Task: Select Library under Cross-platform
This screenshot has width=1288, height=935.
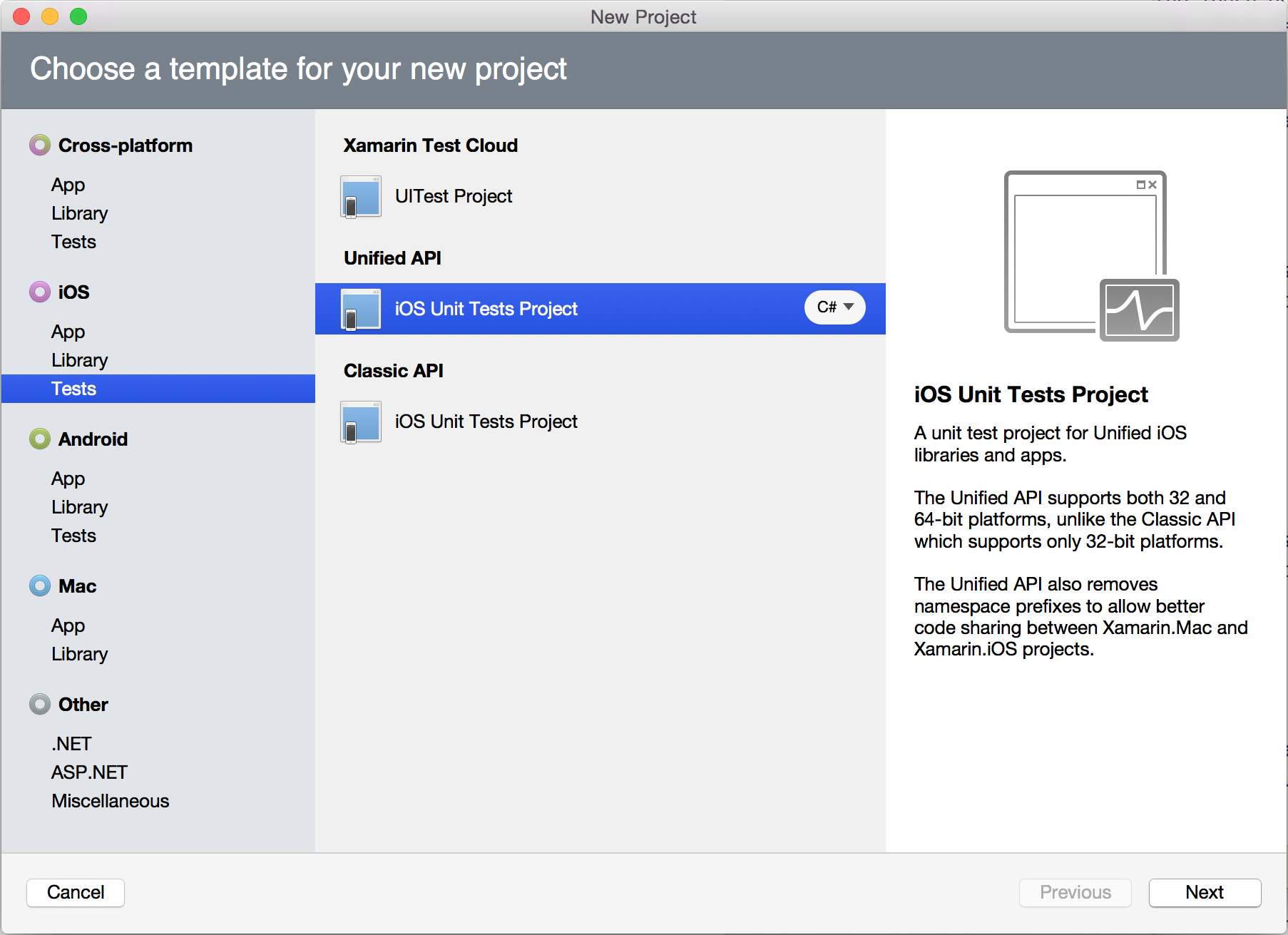Action: pos(80,213)
